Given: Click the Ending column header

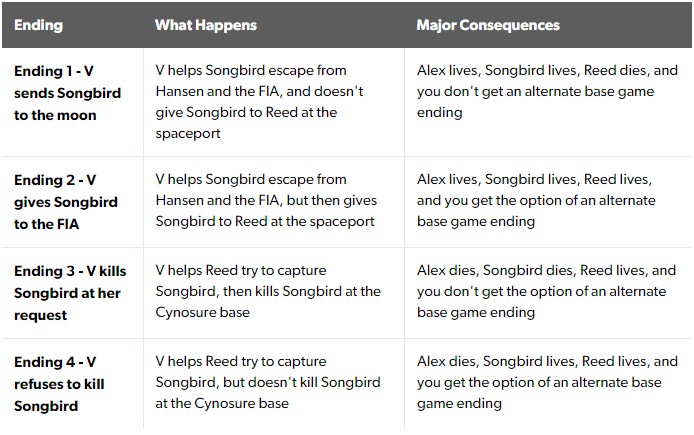Looking at the screenshot, I should tap(39, 25).
